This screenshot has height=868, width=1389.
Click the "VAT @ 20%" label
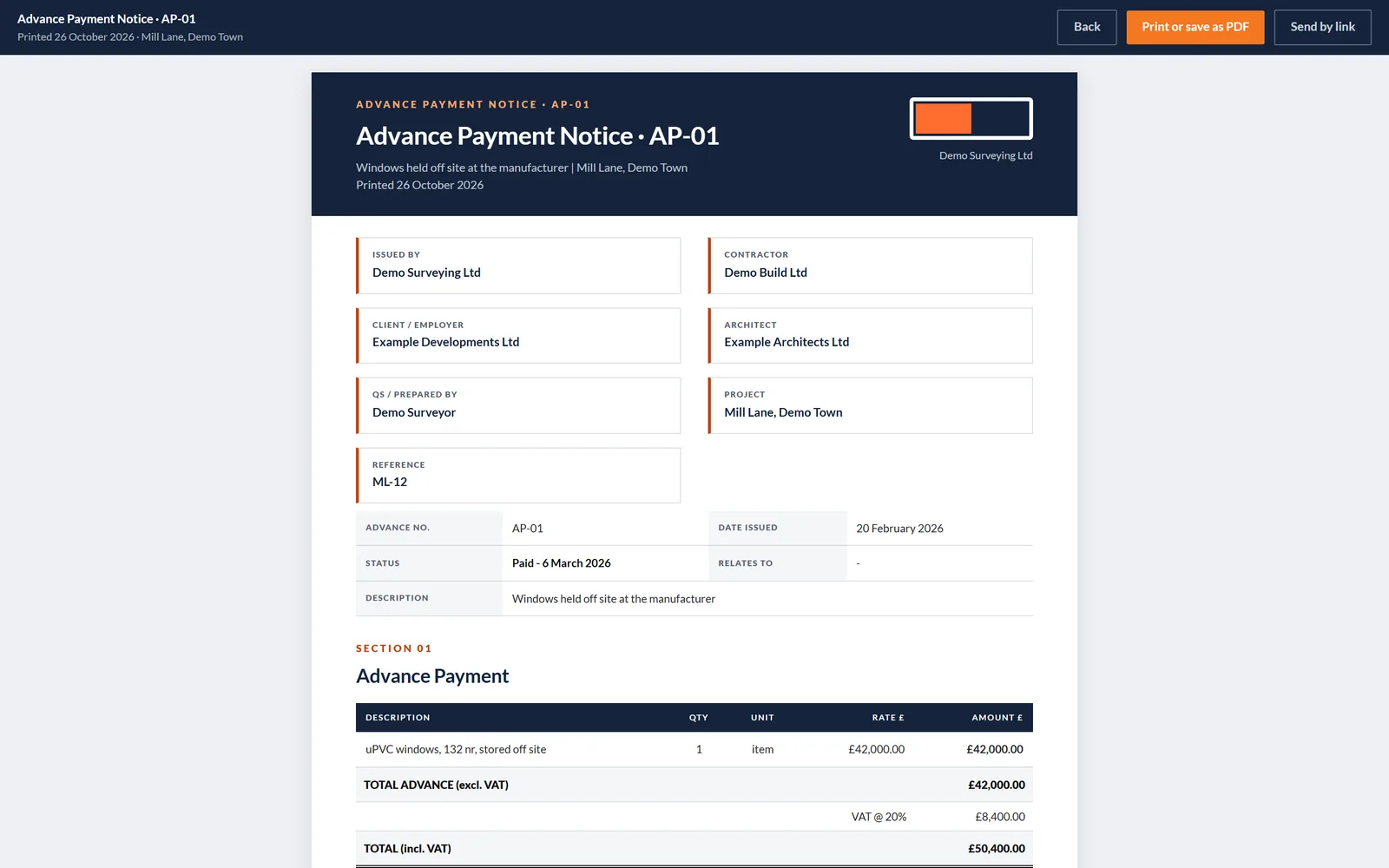879,817
